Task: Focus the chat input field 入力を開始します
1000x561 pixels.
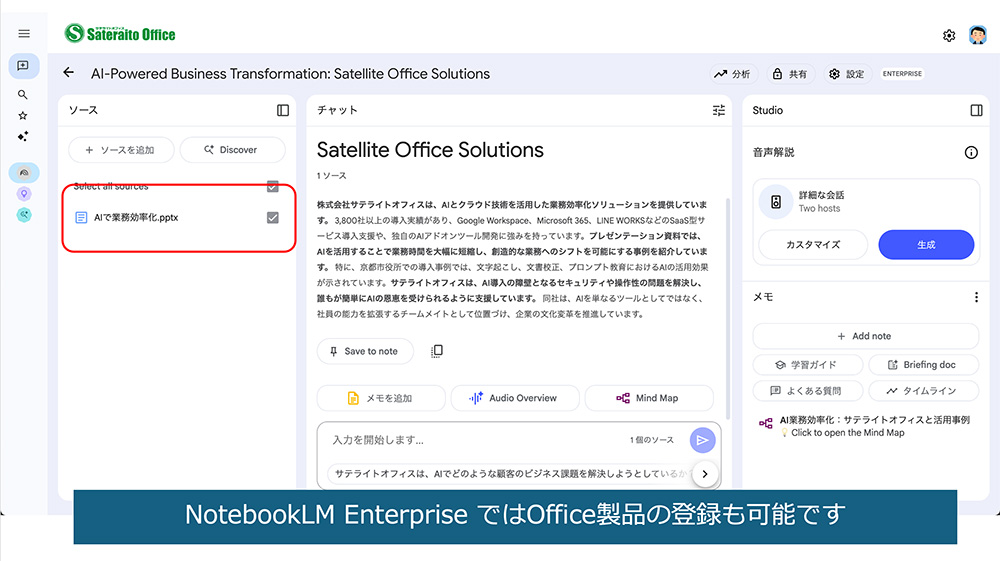Action: tap(470, 440)
